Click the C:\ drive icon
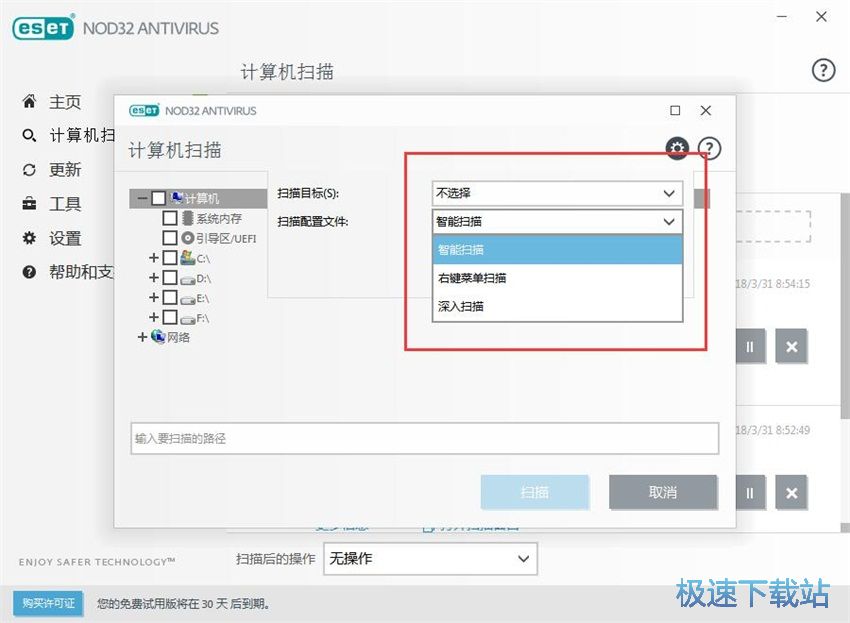 click(x=188, y=258)
